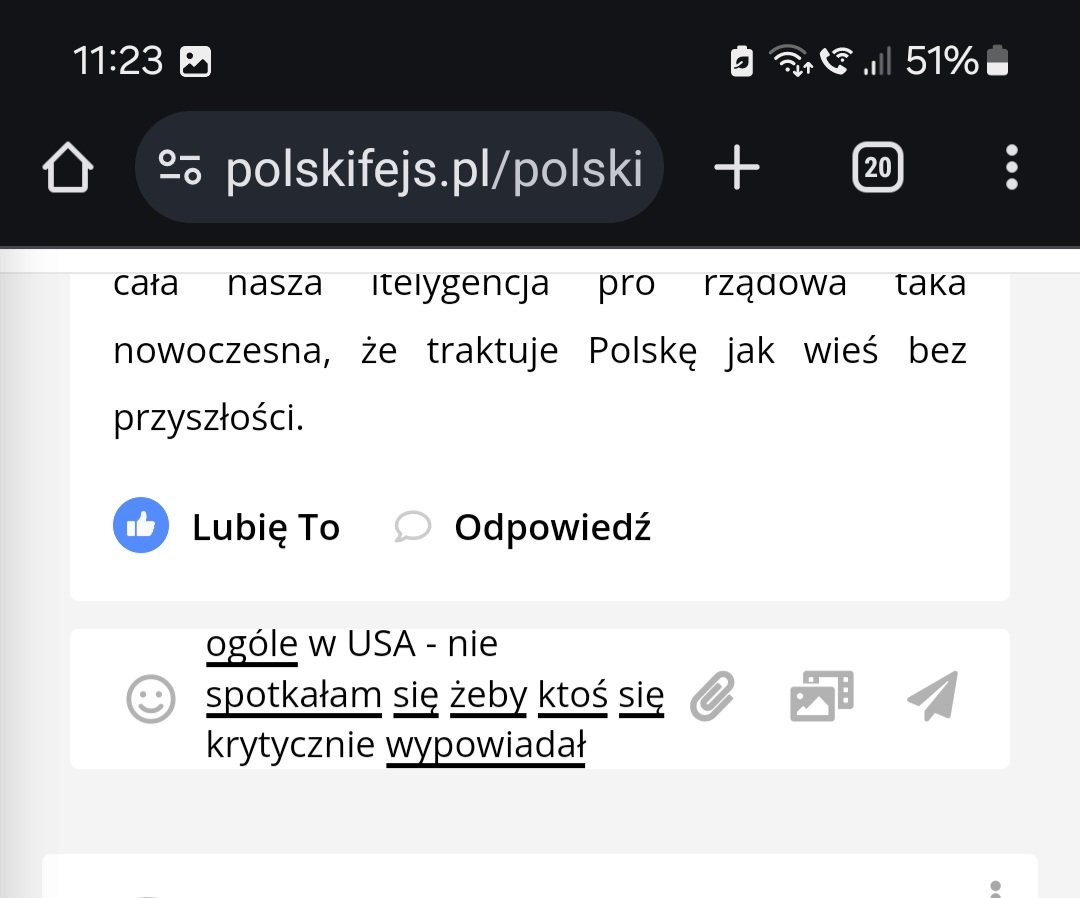
Task: Open the browser three-dot menu
Action: (x=1011, y=168)
